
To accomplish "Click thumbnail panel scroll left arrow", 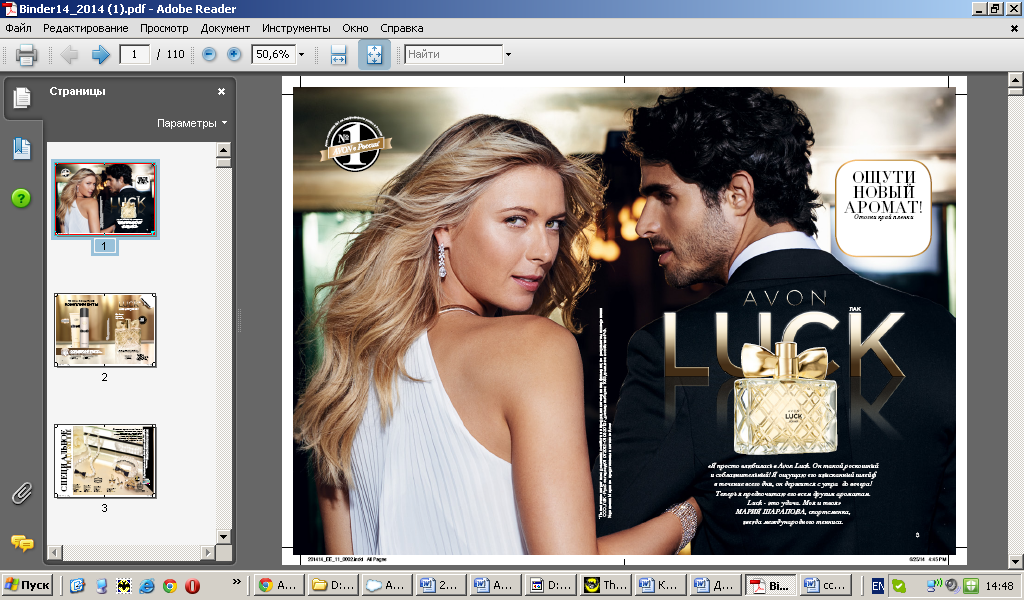I will [x=55, y=552].
